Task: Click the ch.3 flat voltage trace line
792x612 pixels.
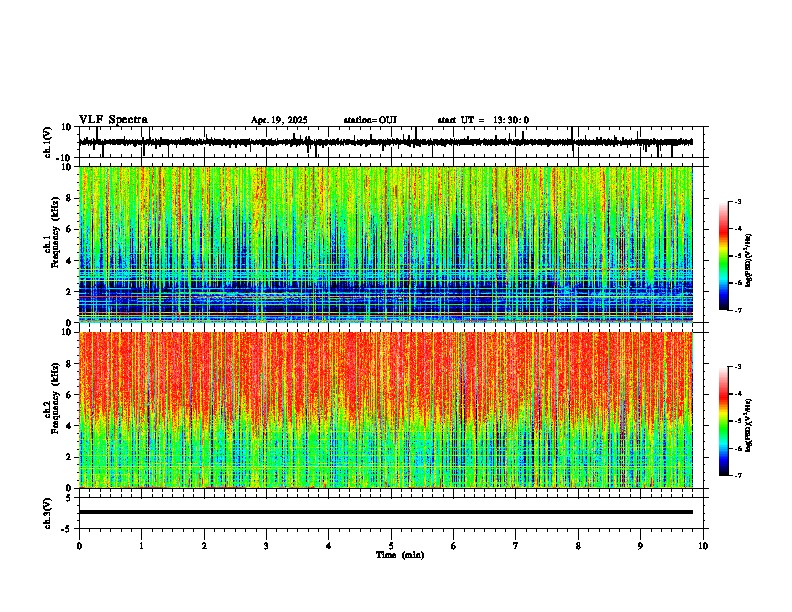Action: [386, 512]
